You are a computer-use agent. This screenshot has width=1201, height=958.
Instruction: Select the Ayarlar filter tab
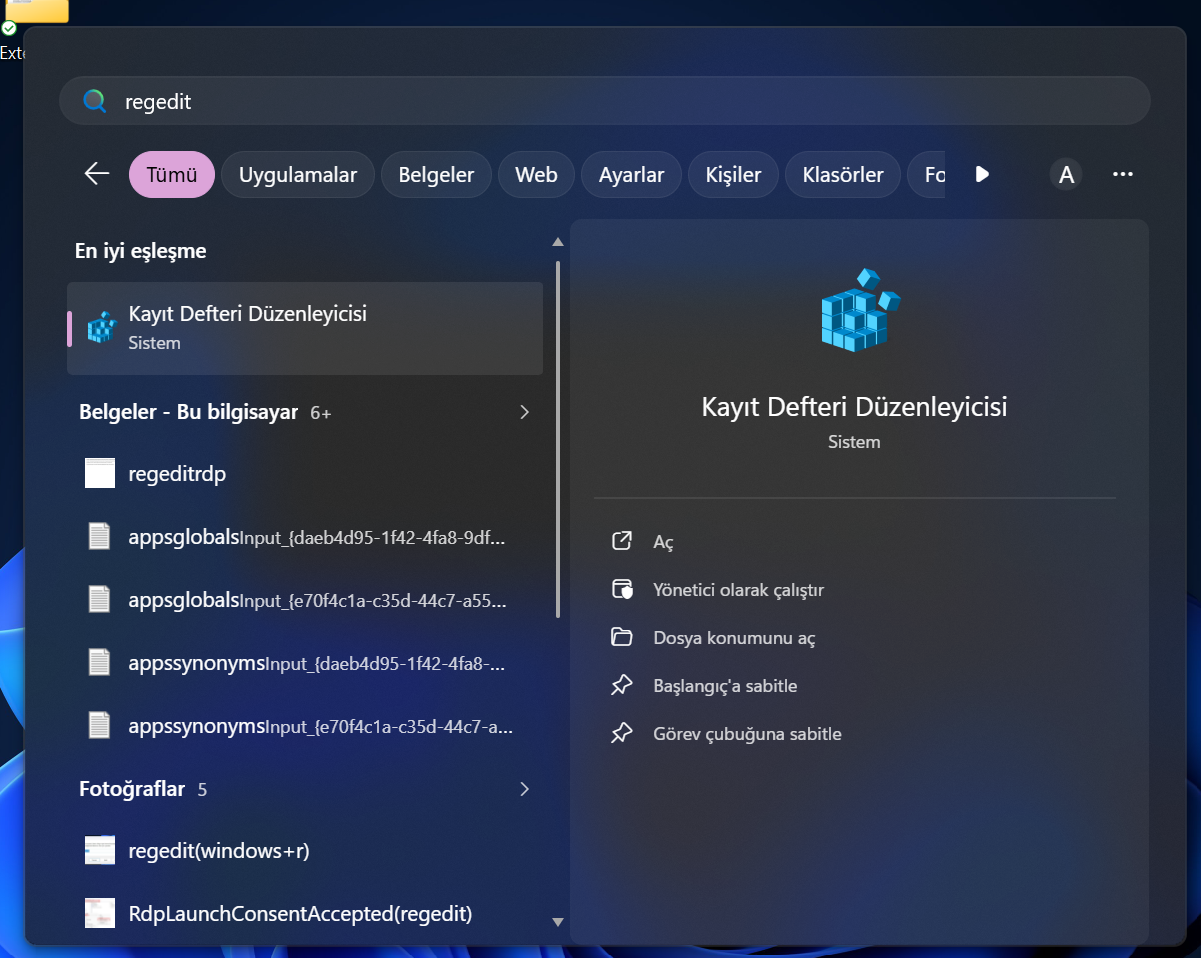click(x=631, y=175)
